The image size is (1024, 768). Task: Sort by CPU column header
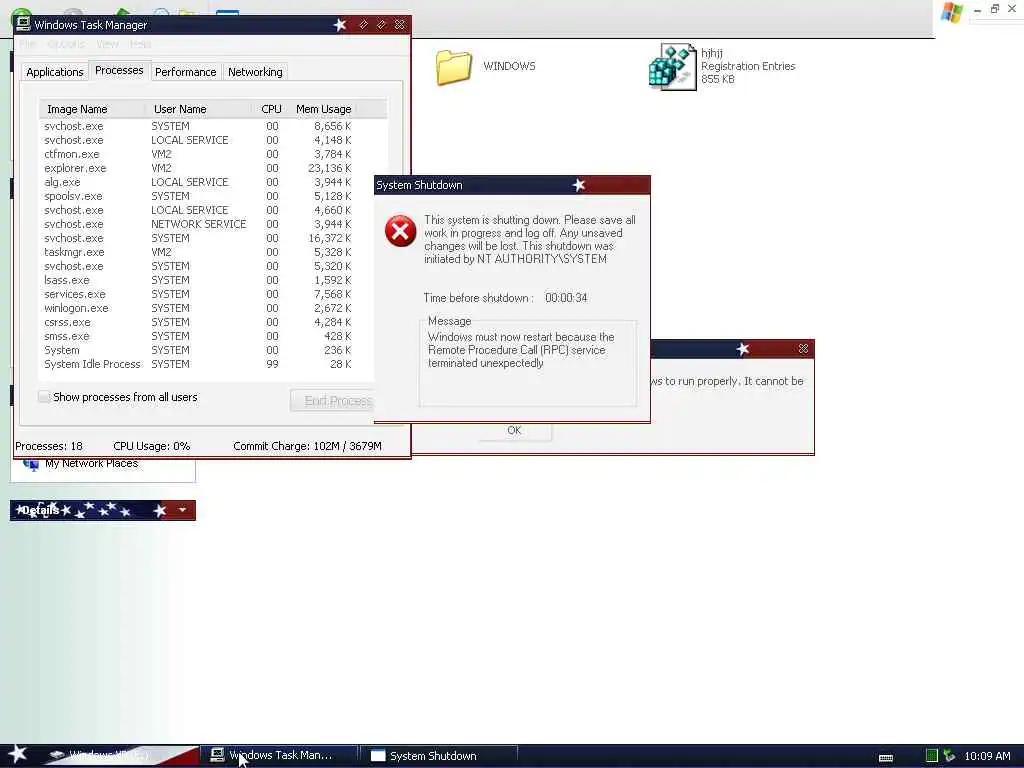pos(271,109)
